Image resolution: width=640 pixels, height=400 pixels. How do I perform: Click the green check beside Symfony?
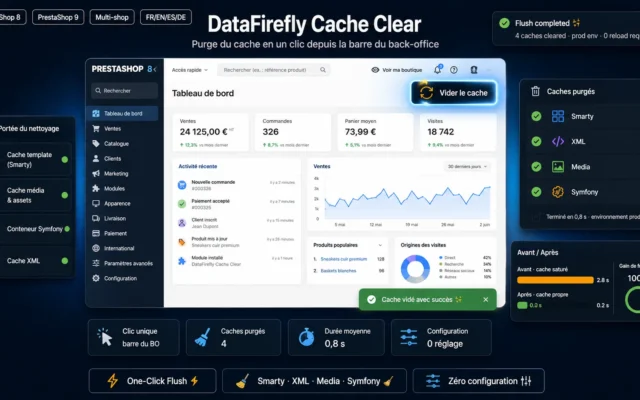[536, 192]
